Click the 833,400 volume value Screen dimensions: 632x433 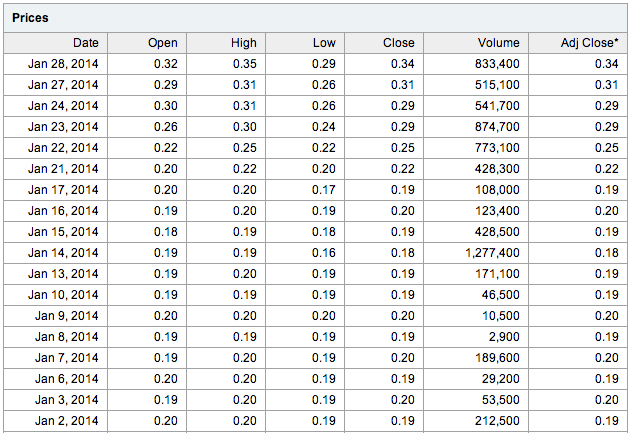tap(497, 64)
